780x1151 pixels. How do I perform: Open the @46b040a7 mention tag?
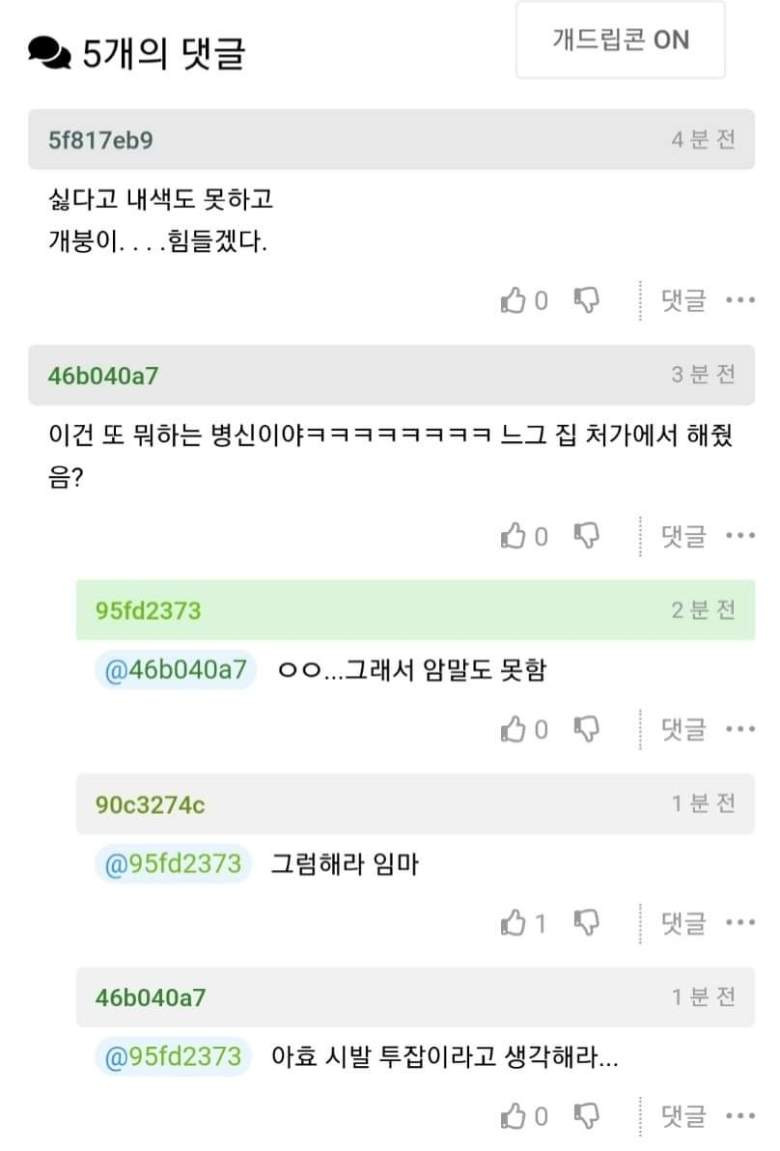click(x=176, y=670)
